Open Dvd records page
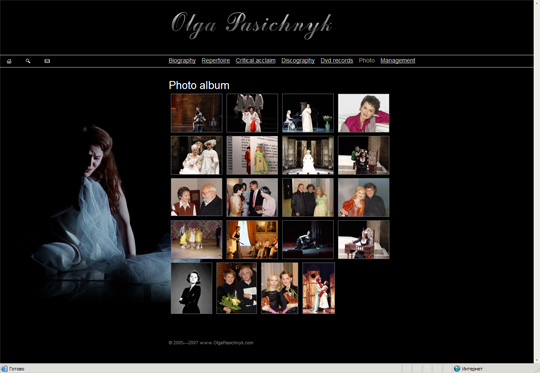540x373 pixels. pyautogui.click(x=337, y=61)
